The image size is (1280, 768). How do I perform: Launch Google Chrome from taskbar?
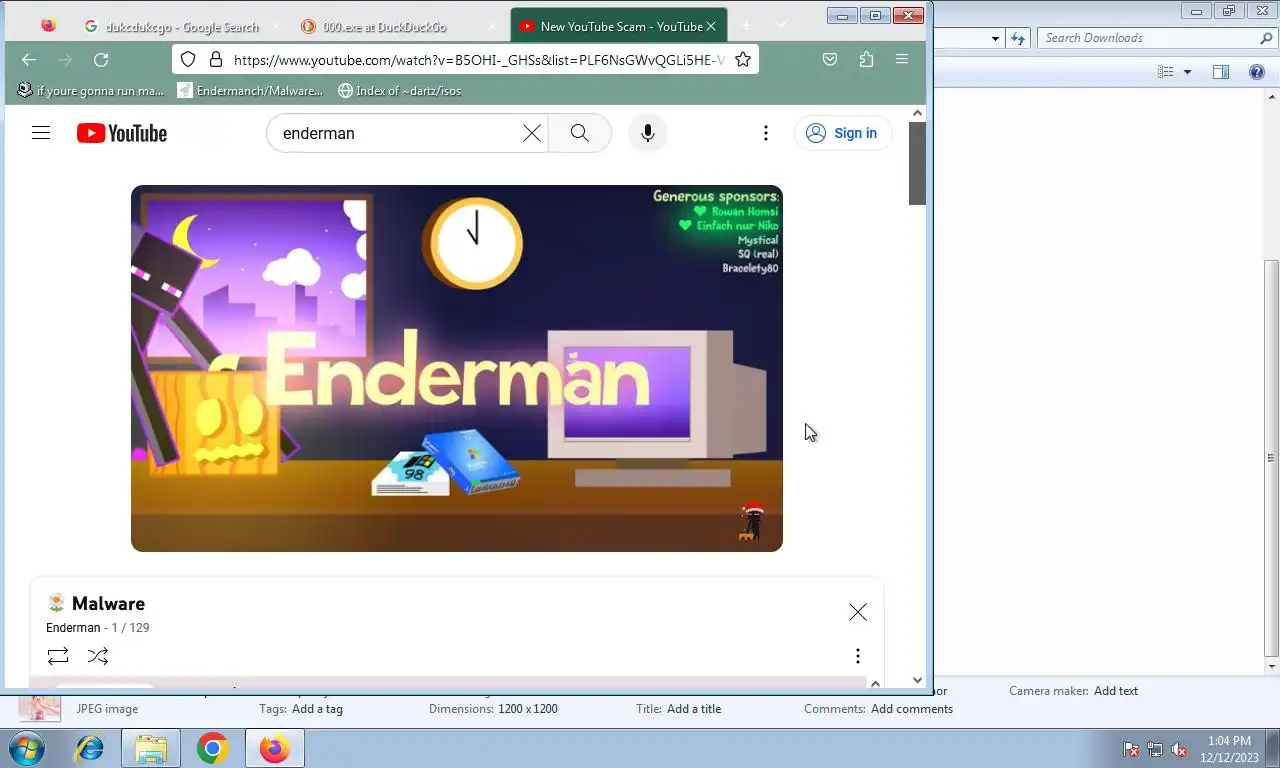point(212,748)
